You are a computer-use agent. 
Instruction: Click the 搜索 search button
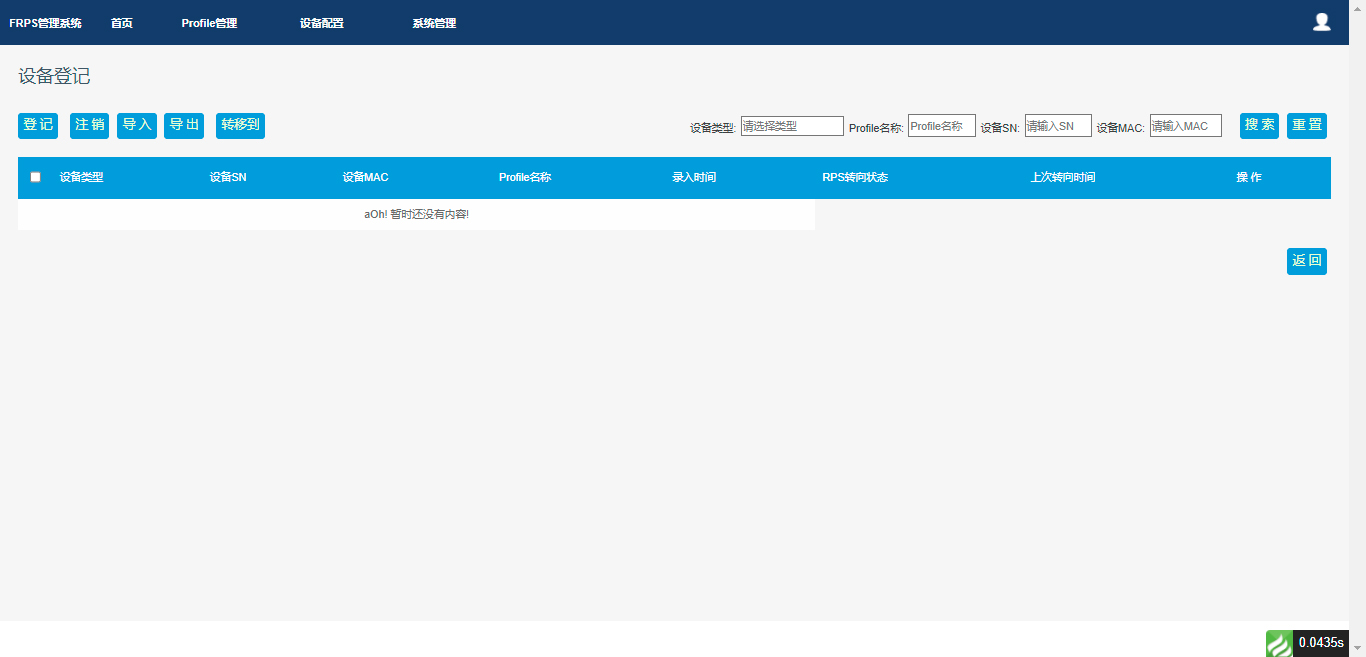tap(1259, 125)
